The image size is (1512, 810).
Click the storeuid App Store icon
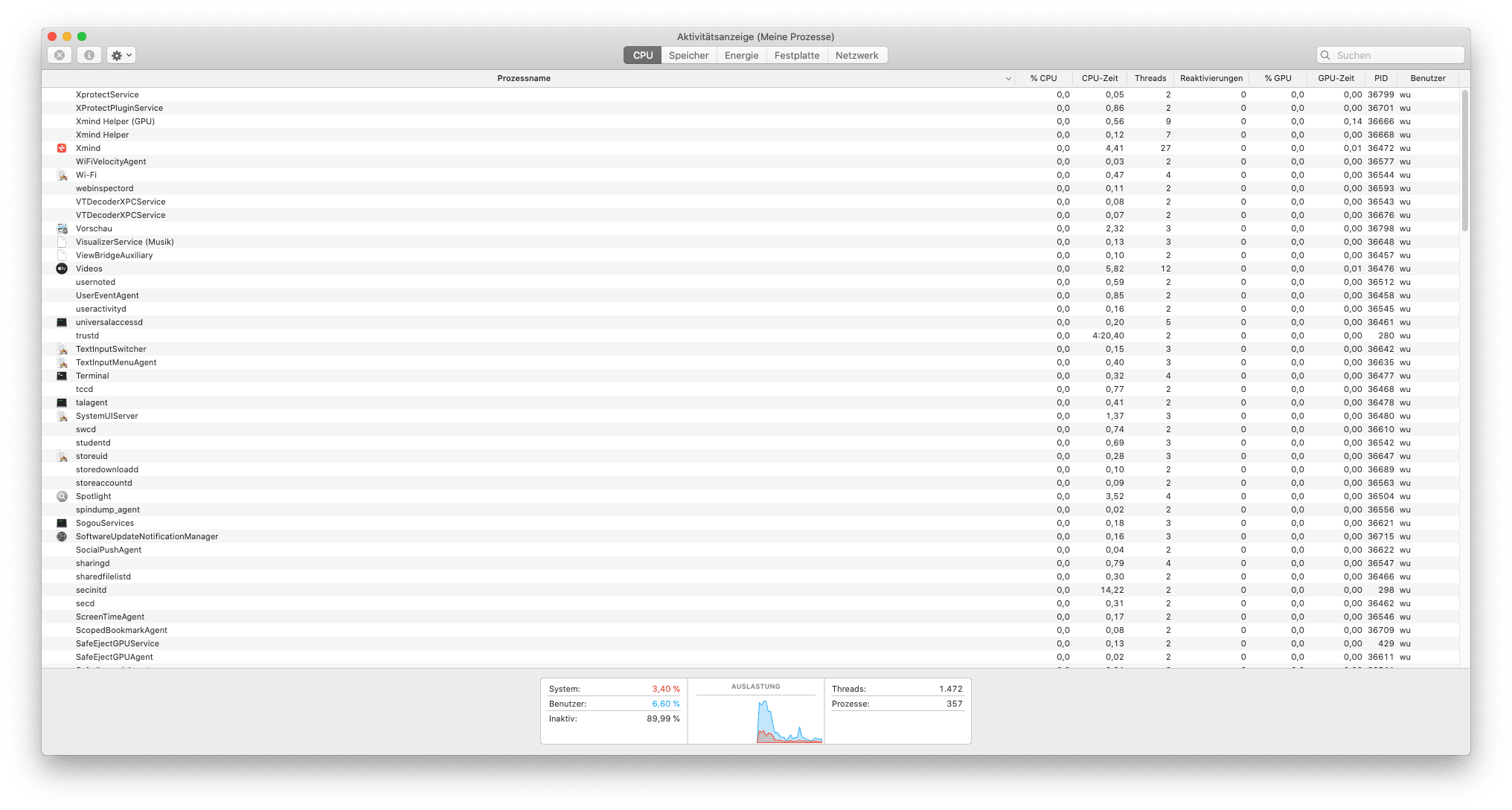(63, 456)
